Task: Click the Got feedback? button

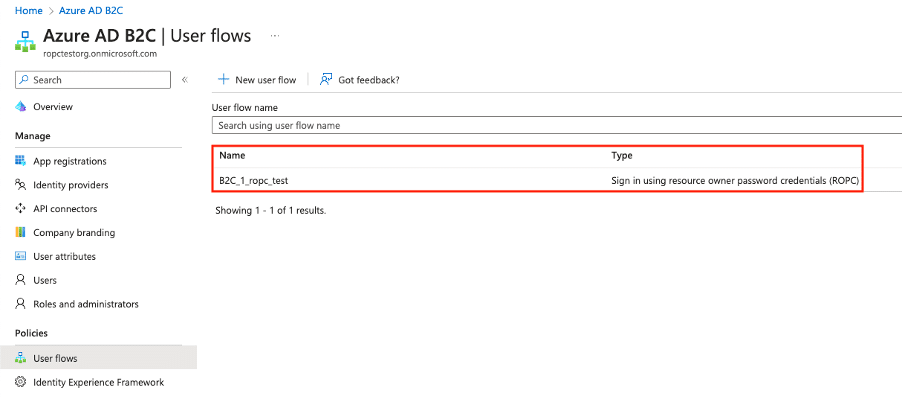Action: (360, 79)
